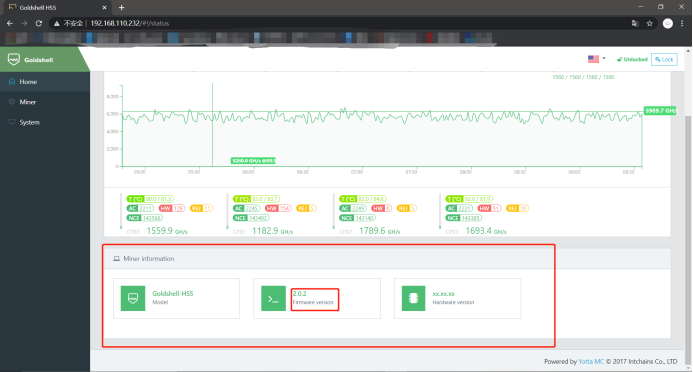The height and width of the screenshot is (372, 693).
Task: Open a new browser tab
Action: (x=122, y=8)
